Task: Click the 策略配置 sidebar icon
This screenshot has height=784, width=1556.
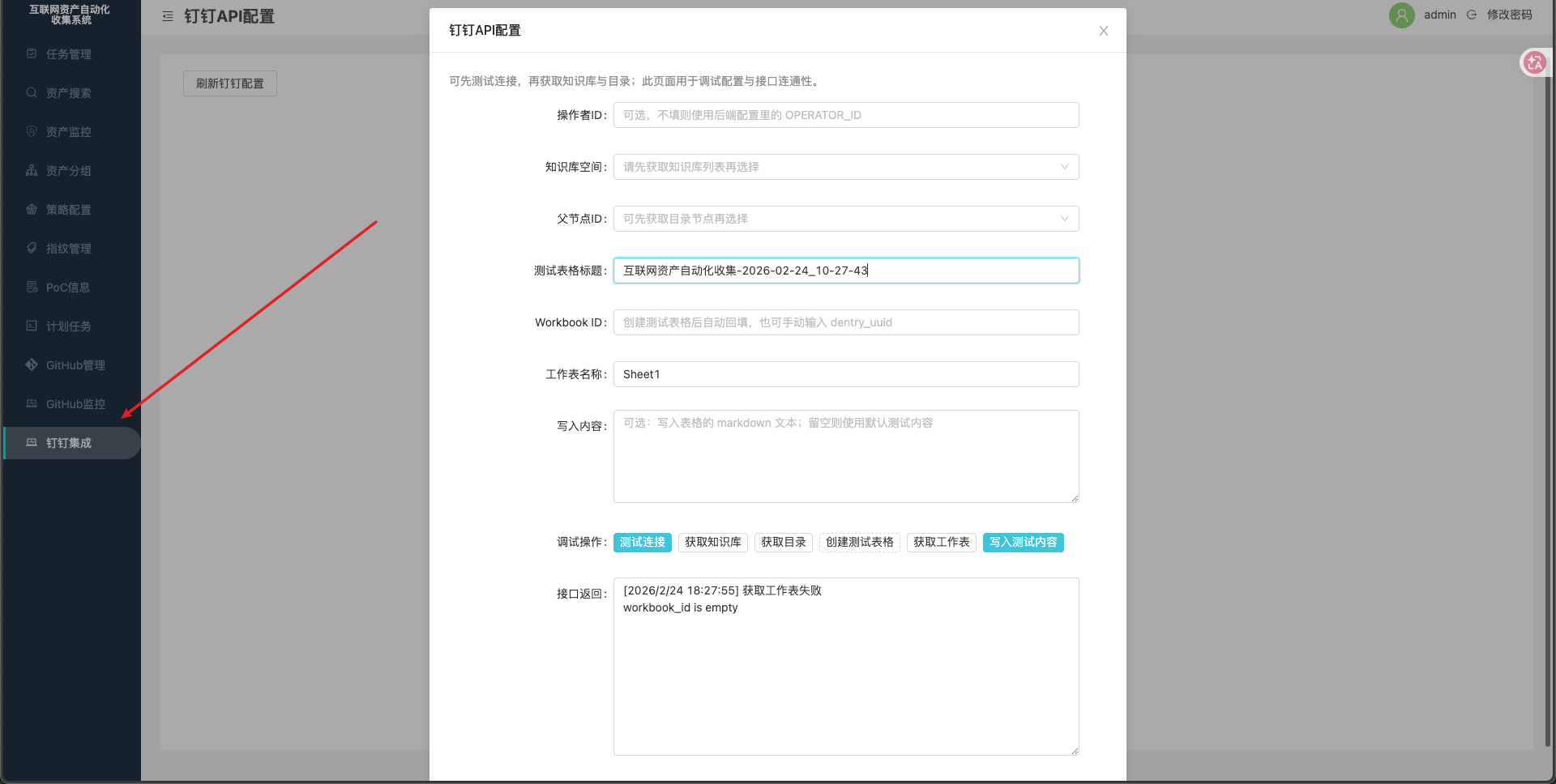Action: (x=32, y=209)
